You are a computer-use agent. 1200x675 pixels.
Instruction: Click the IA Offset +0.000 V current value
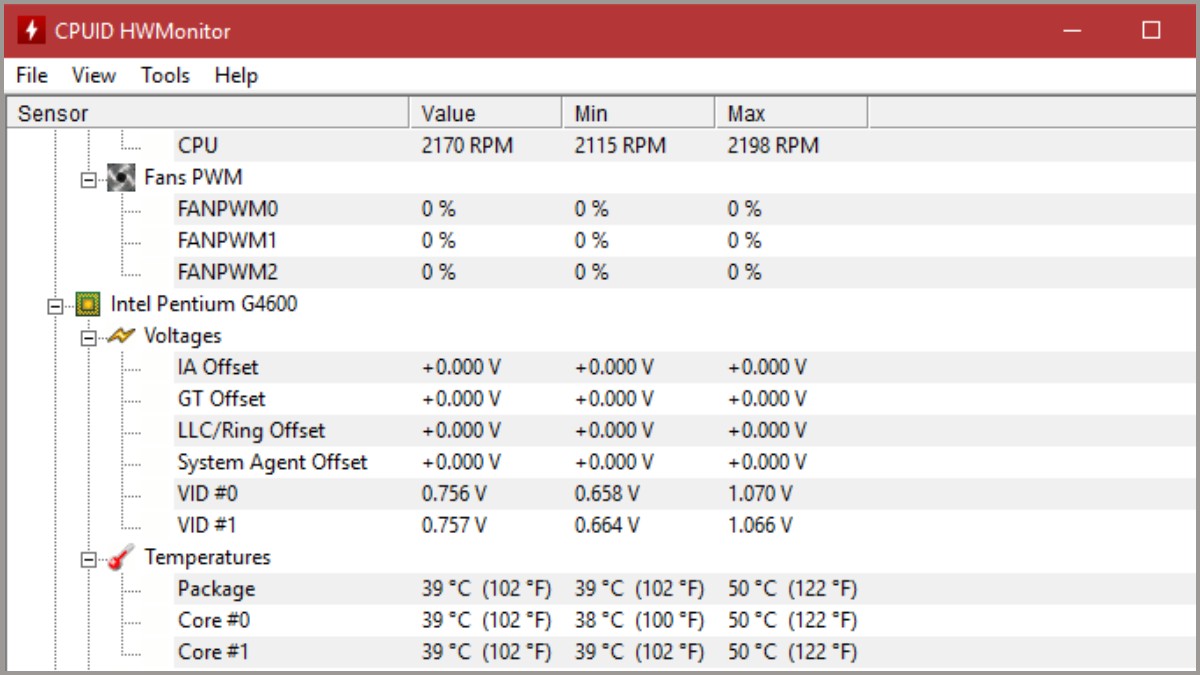pyautogui.click(x=461, y=367)
